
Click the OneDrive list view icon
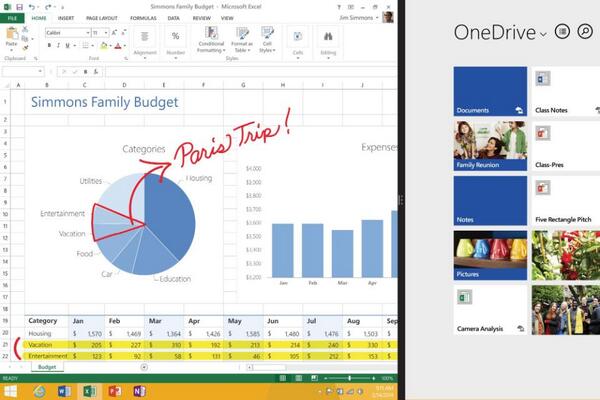click(562, 32)
